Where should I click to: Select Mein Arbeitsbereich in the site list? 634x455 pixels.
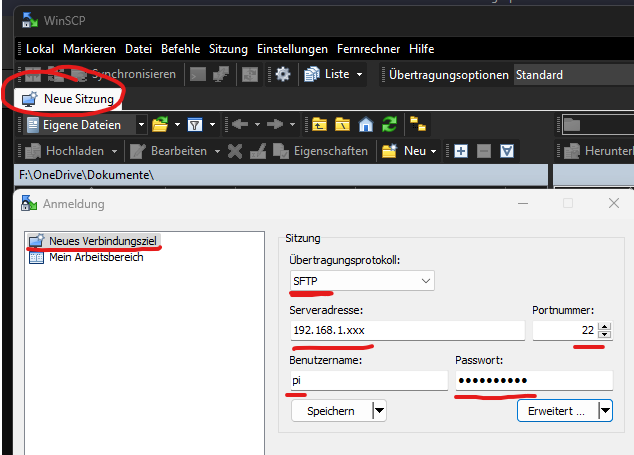(87, 257)
